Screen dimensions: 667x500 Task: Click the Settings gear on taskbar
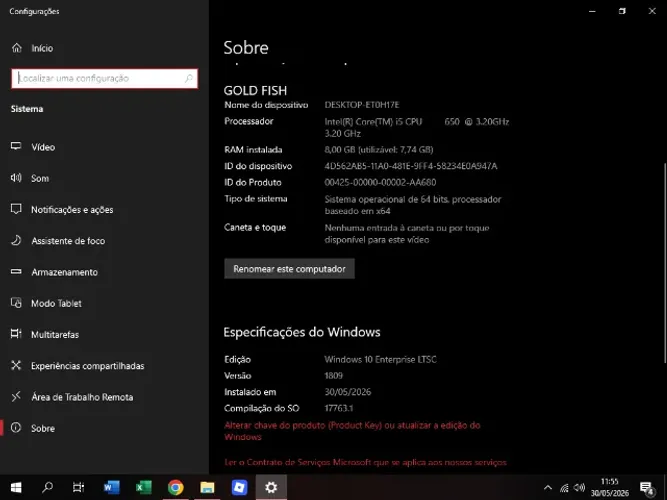271,487
